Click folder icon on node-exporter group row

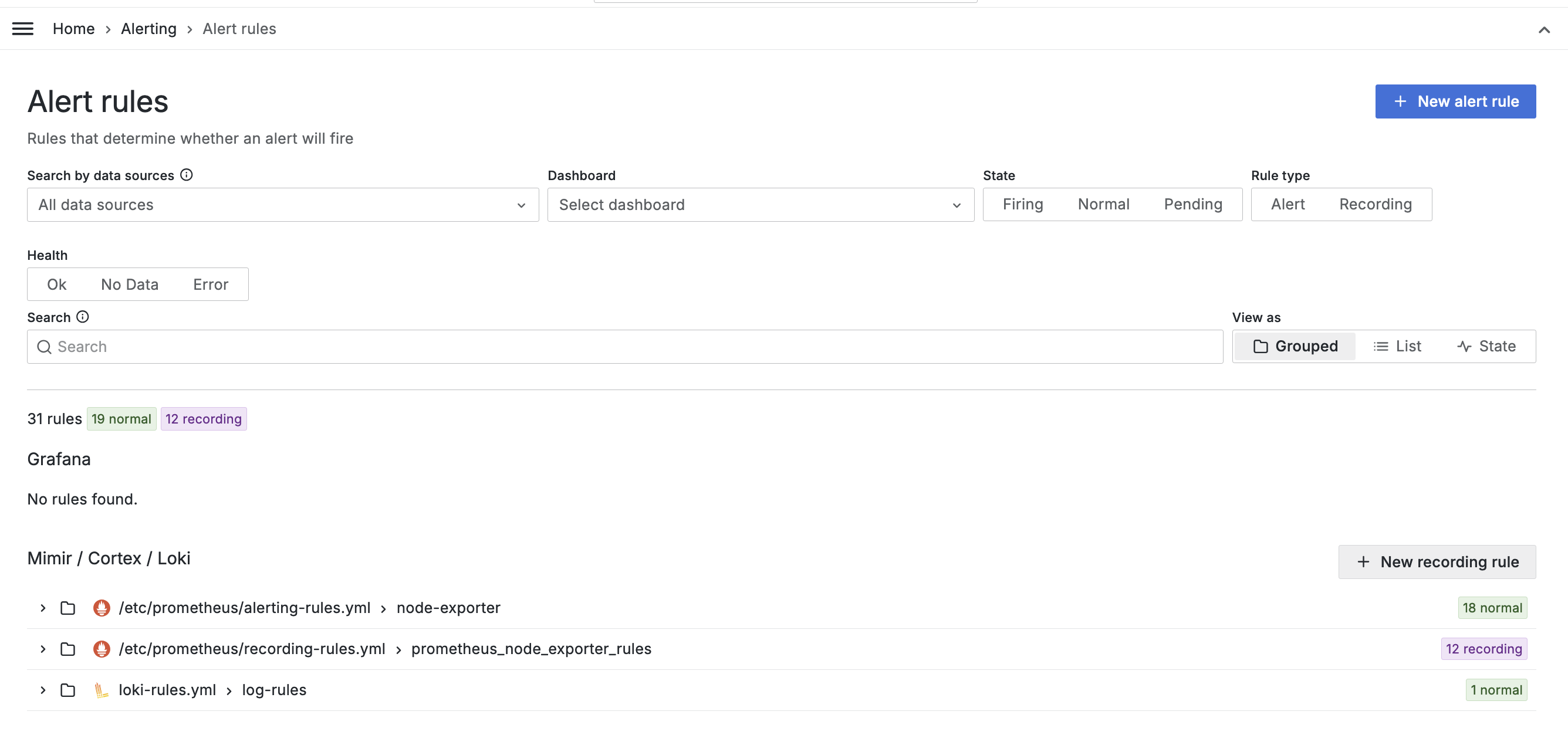point(67,608)
